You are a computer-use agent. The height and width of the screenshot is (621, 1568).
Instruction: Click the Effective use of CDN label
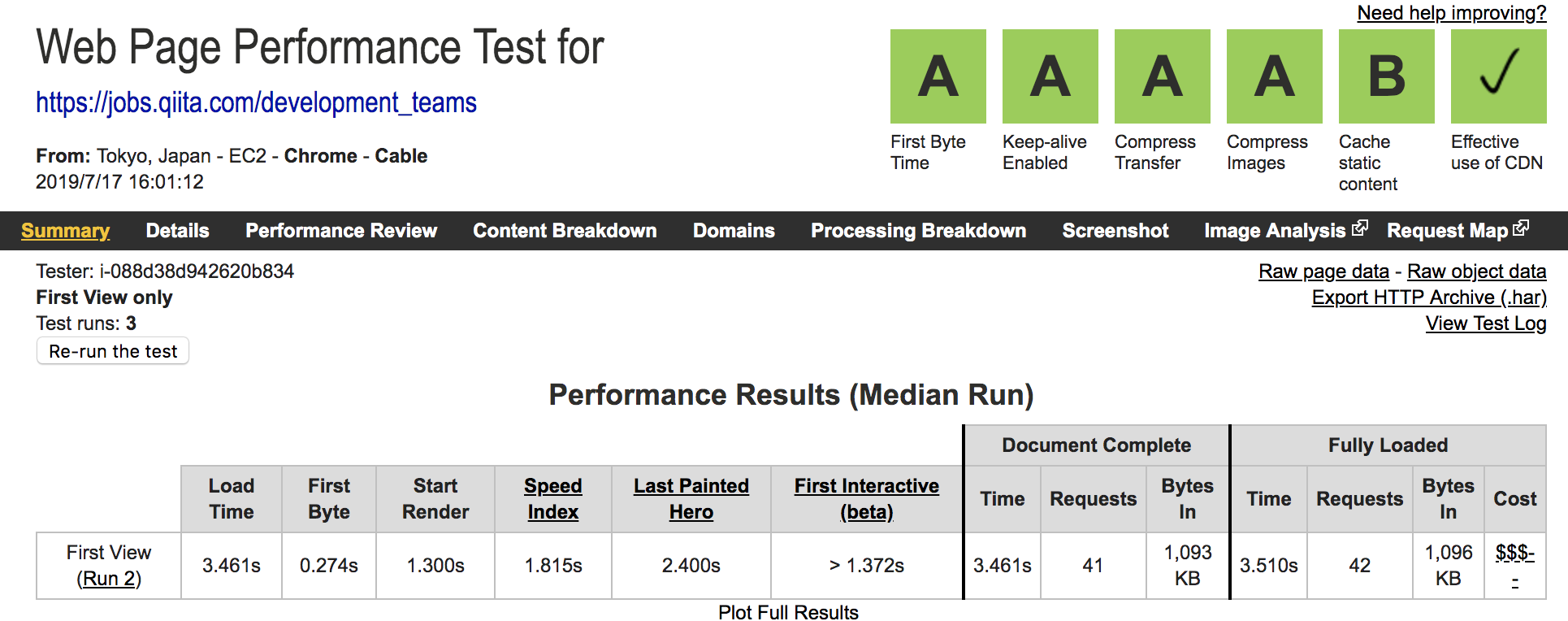click(1497, 152)
